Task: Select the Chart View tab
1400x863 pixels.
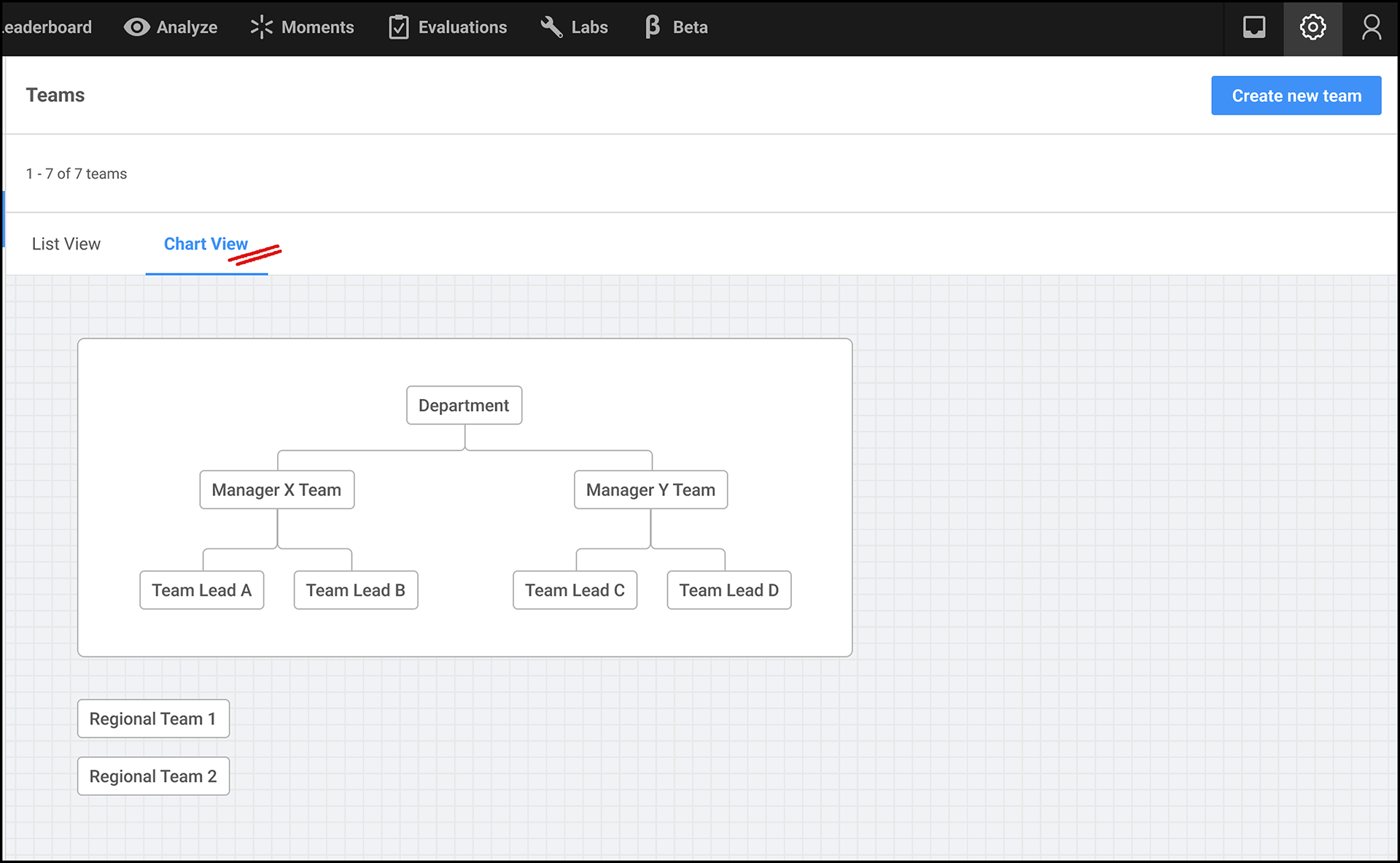Action: 206,244
